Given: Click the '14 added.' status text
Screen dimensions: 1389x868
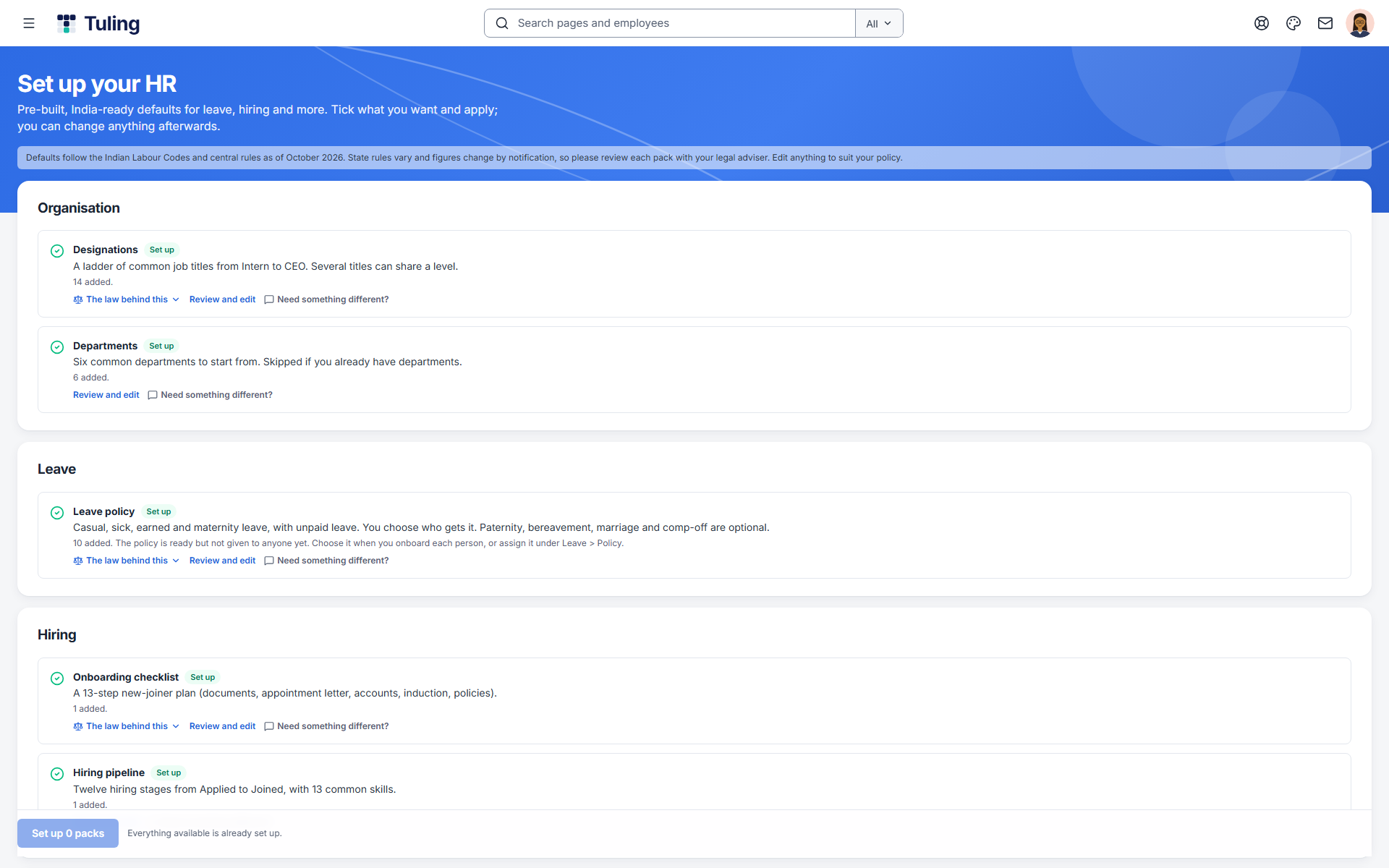Looking at the screenshot, I should tap(93, 282).
